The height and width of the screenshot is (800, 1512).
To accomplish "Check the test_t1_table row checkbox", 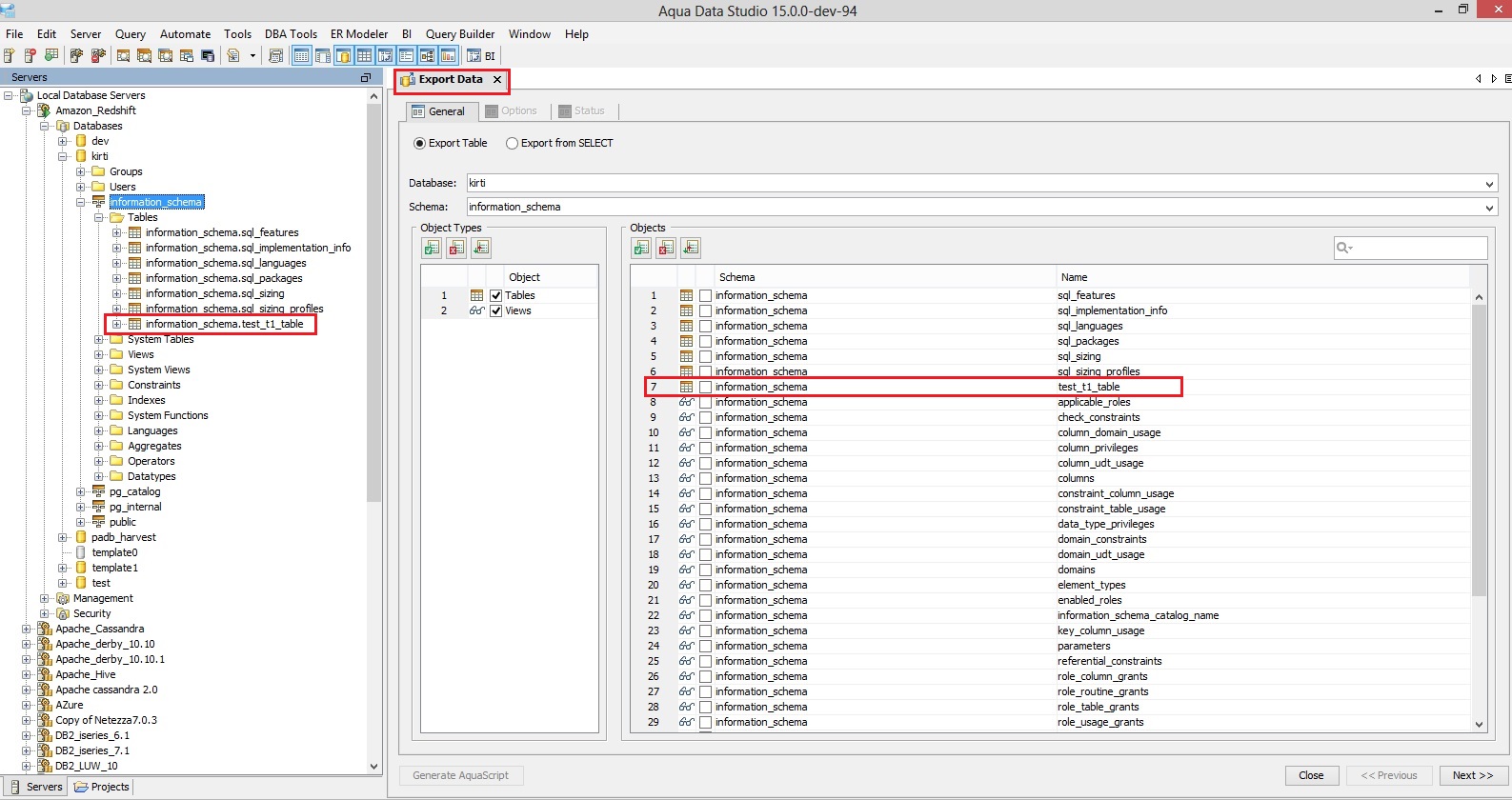I will point(706,387).
